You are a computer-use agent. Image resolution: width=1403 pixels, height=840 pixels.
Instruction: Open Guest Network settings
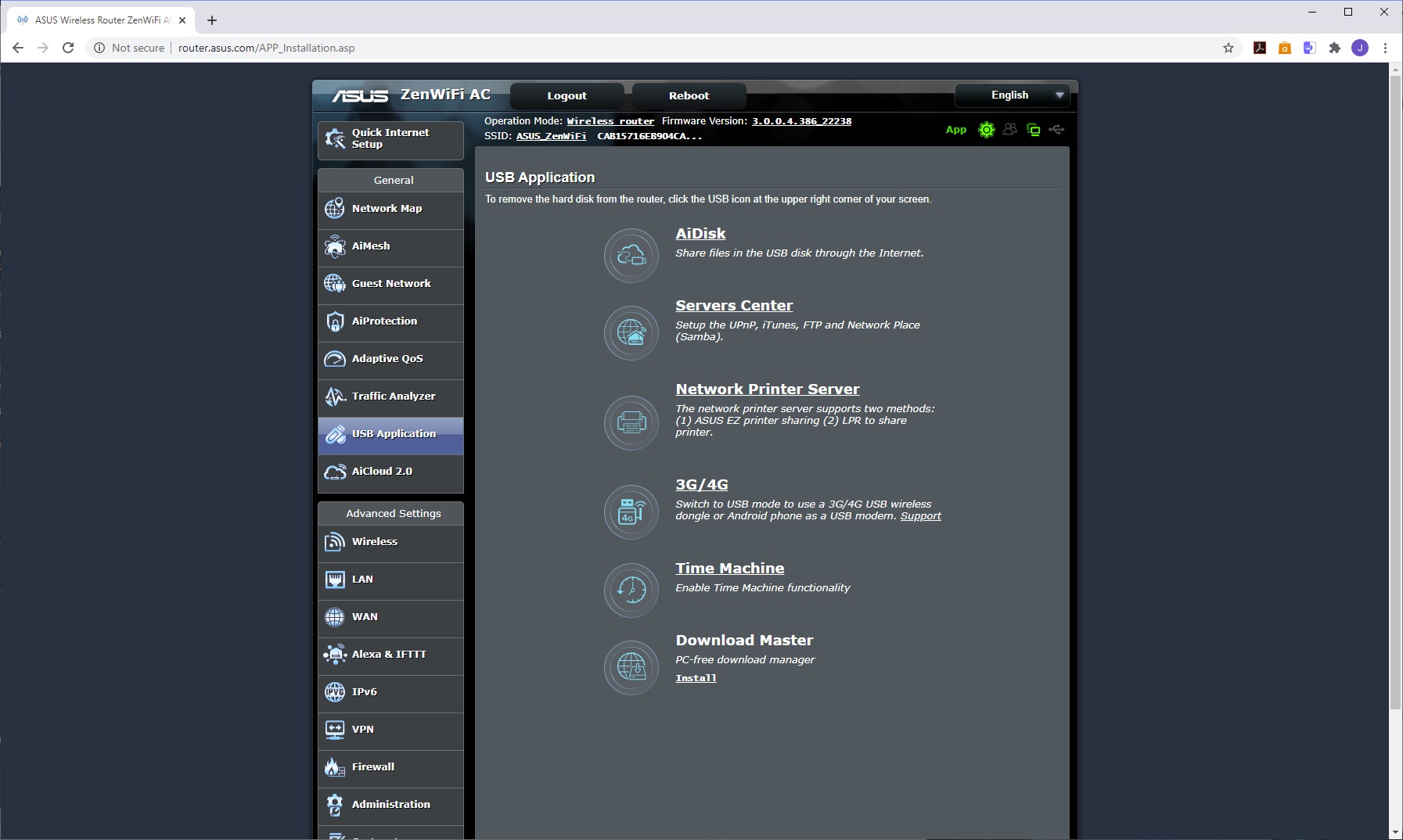coord(390,284)
